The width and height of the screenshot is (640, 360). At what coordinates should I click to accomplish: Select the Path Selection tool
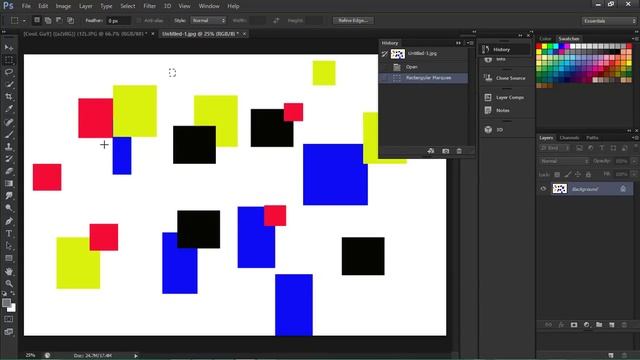[9, 246]
